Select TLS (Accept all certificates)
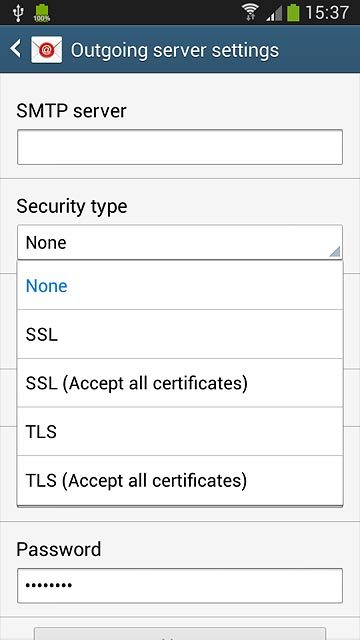360x640 pixels. [180, 480]
